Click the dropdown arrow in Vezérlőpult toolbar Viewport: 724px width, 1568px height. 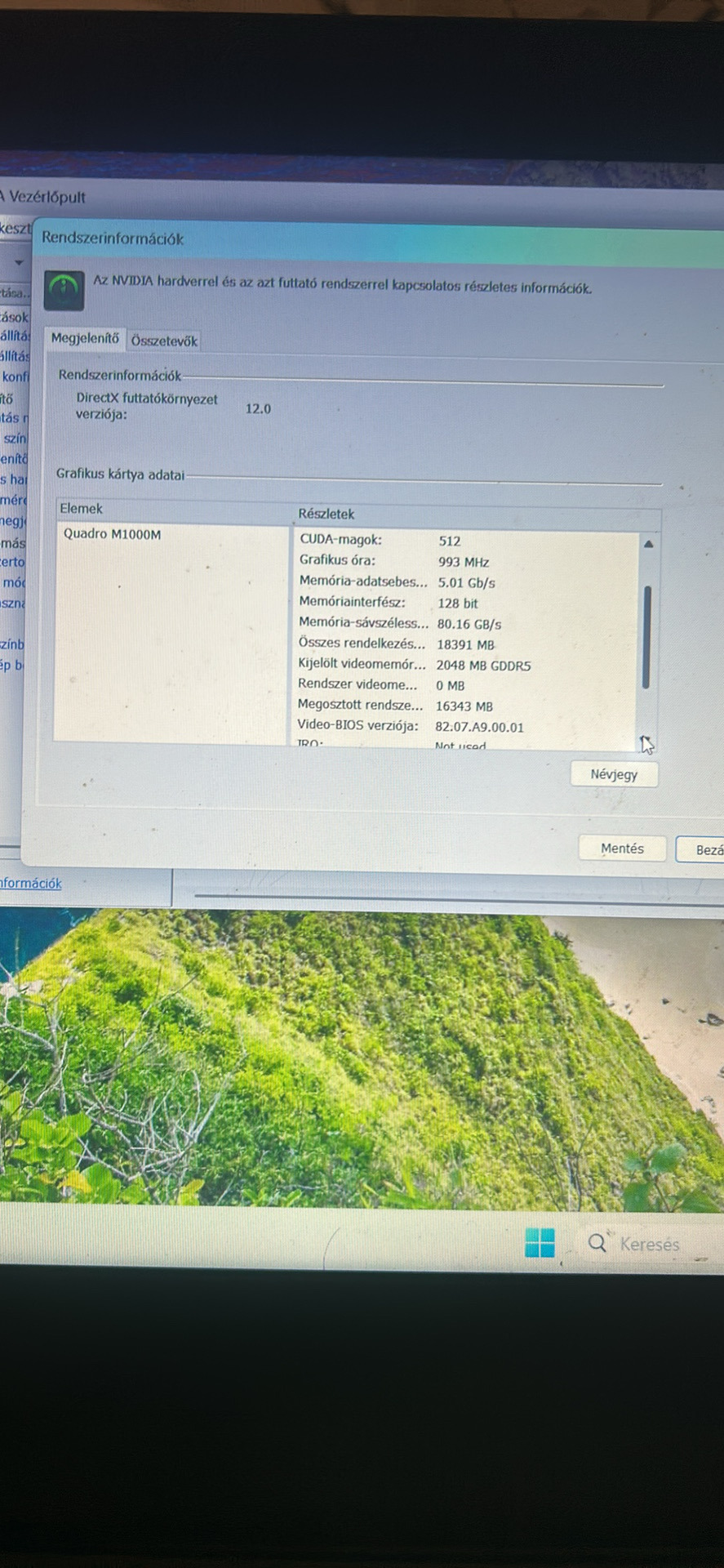18,263
